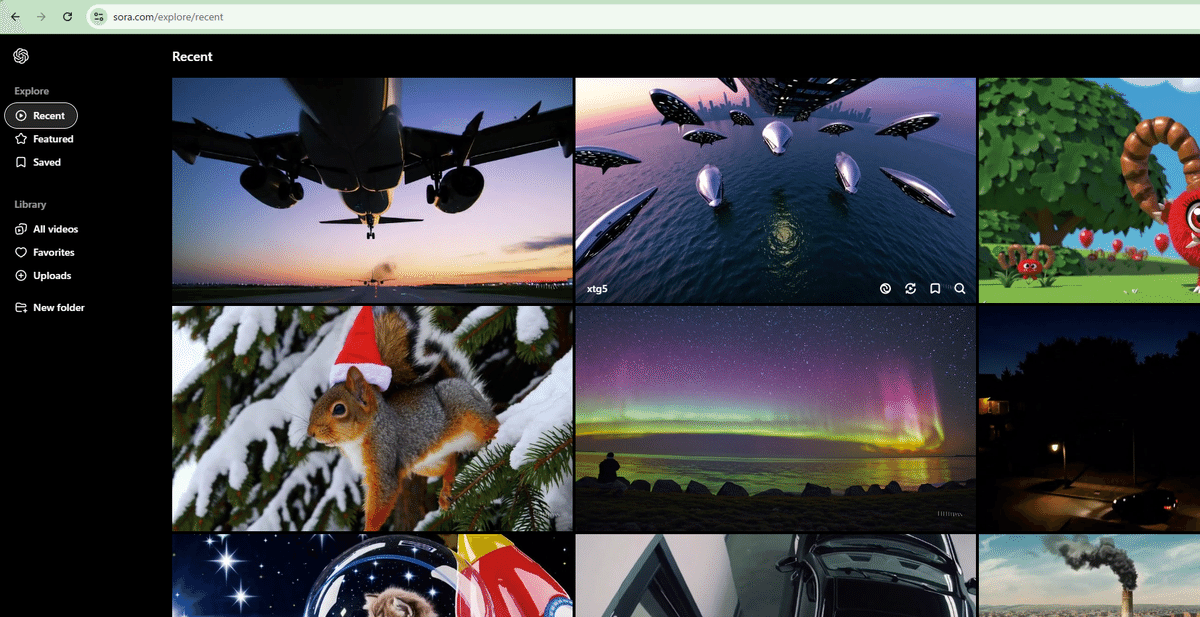Click the Recent play-circle icon

[21, 116]
